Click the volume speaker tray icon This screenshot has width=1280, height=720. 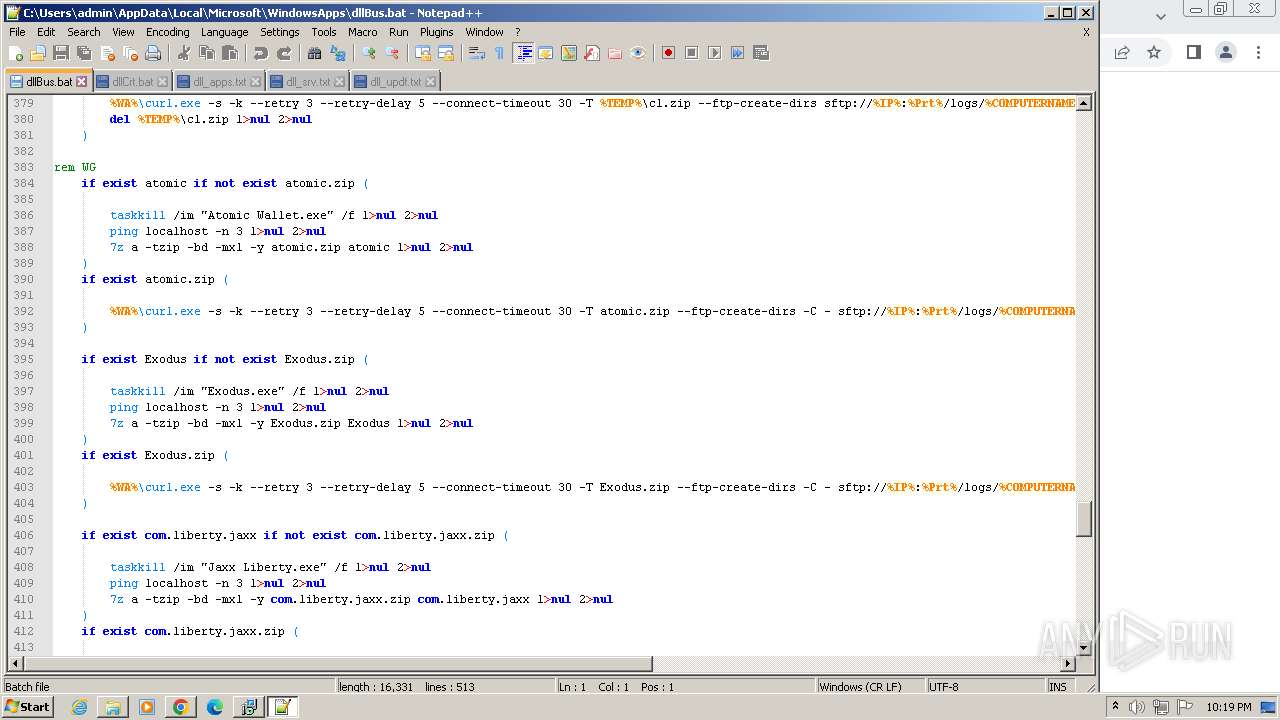pyautogui.click(x=1137, y=707)
